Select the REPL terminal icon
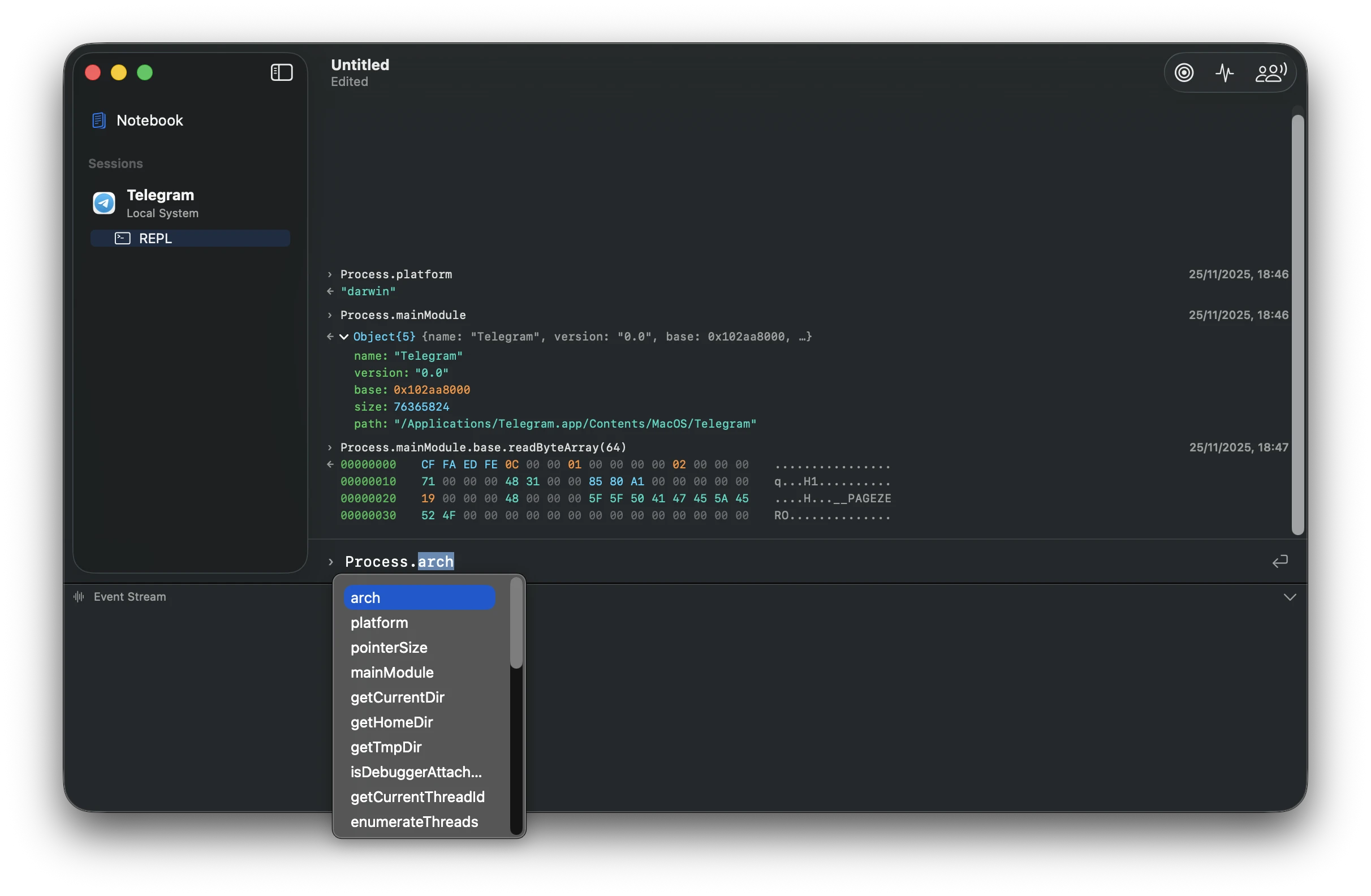Viewport: 1371px width, 896px height. coord(123,239)
